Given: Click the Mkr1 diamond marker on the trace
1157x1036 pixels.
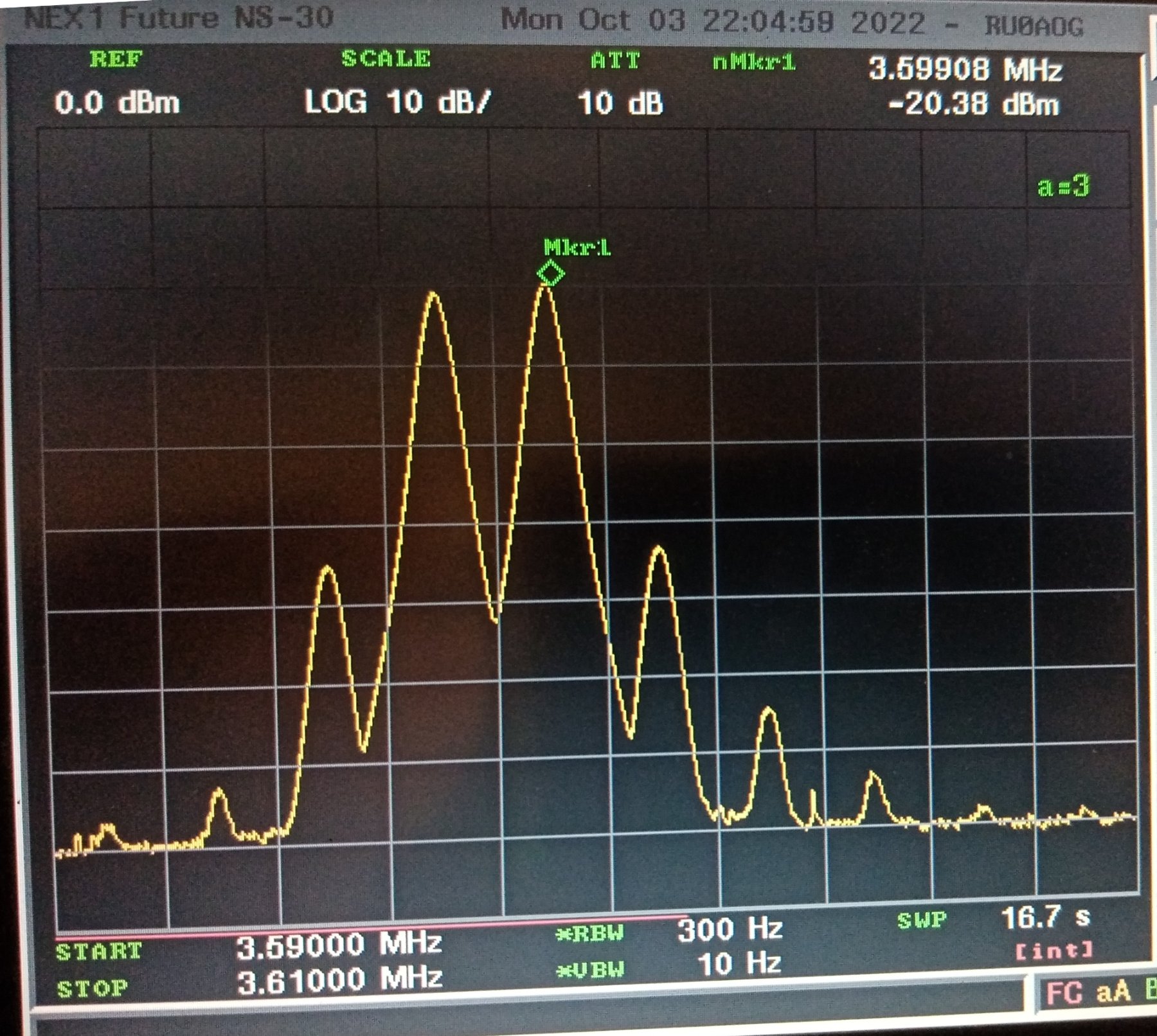Looking at the screenshot, I should click(x=551, y=274).
